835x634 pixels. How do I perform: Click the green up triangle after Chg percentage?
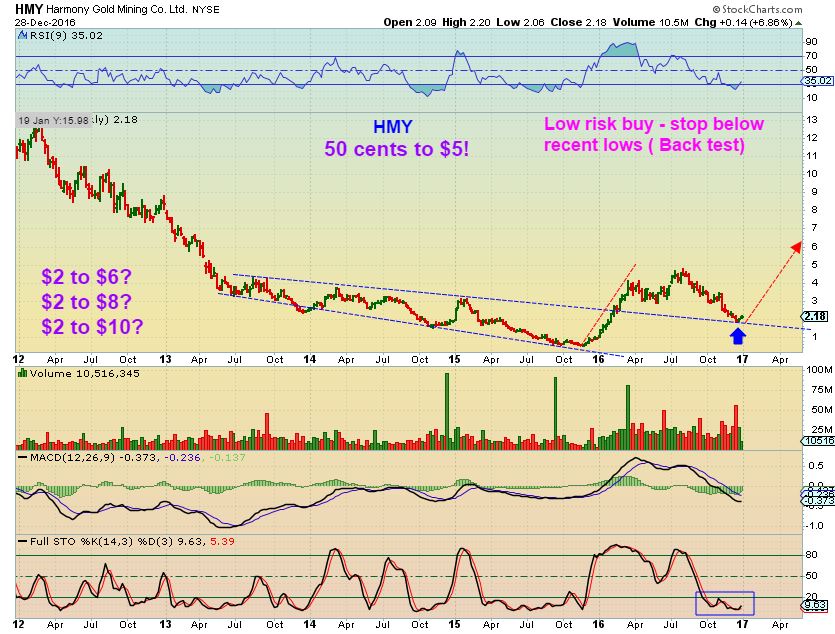point(798,23)
